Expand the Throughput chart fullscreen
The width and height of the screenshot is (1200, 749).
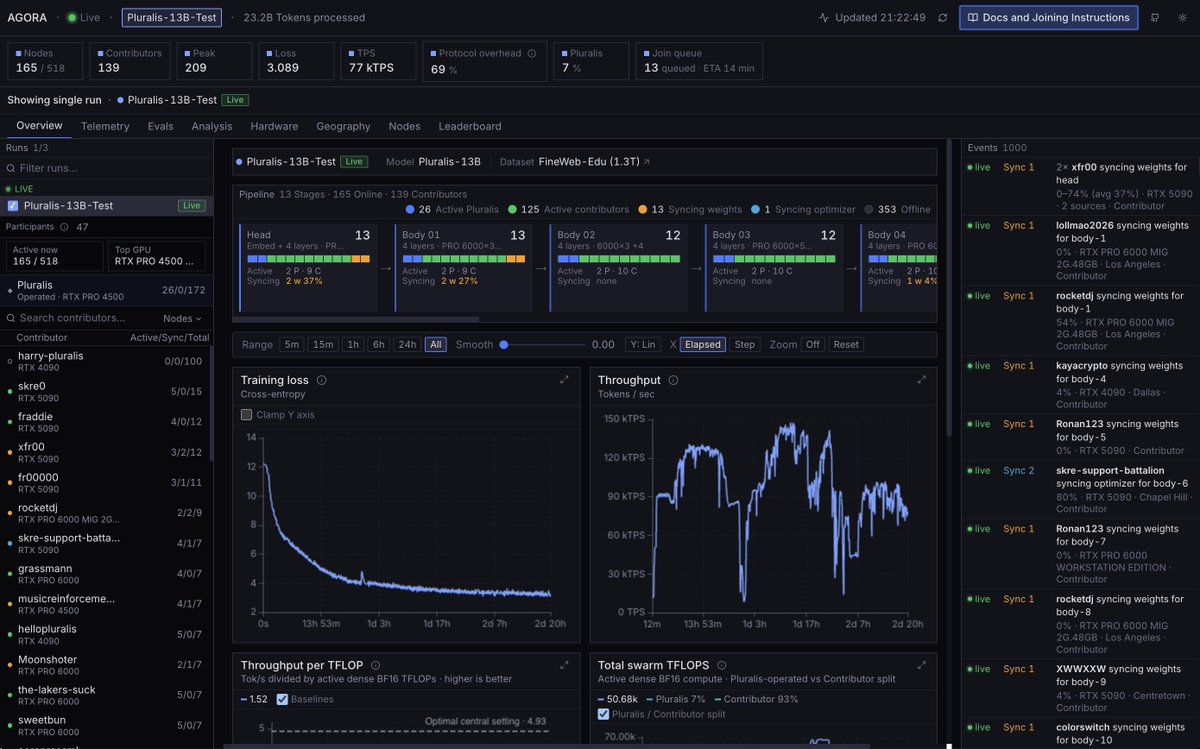[921, 380]
